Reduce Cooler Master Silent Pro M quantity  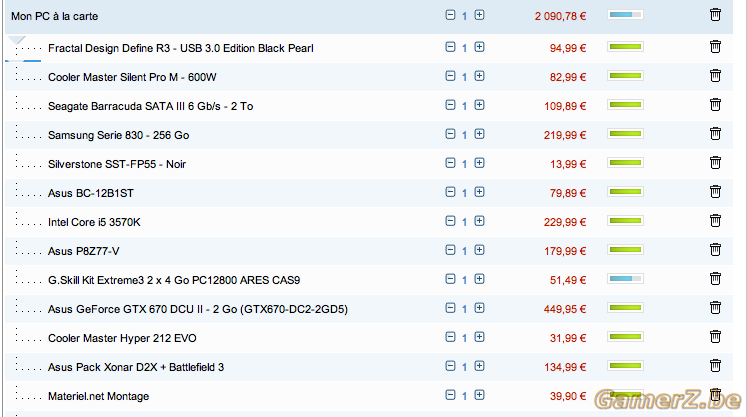(450, 76)
